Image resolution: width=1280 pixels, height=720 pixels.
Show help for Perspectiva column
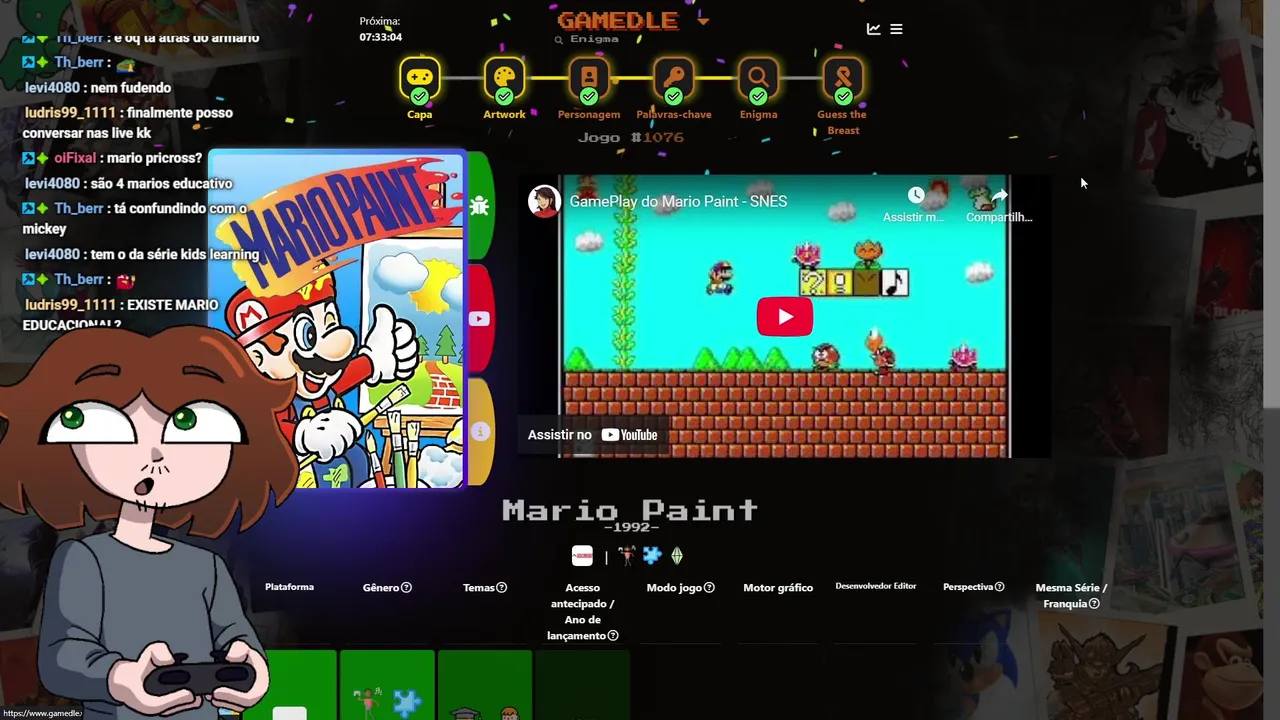pyautogui.click(x=999, y=587)
